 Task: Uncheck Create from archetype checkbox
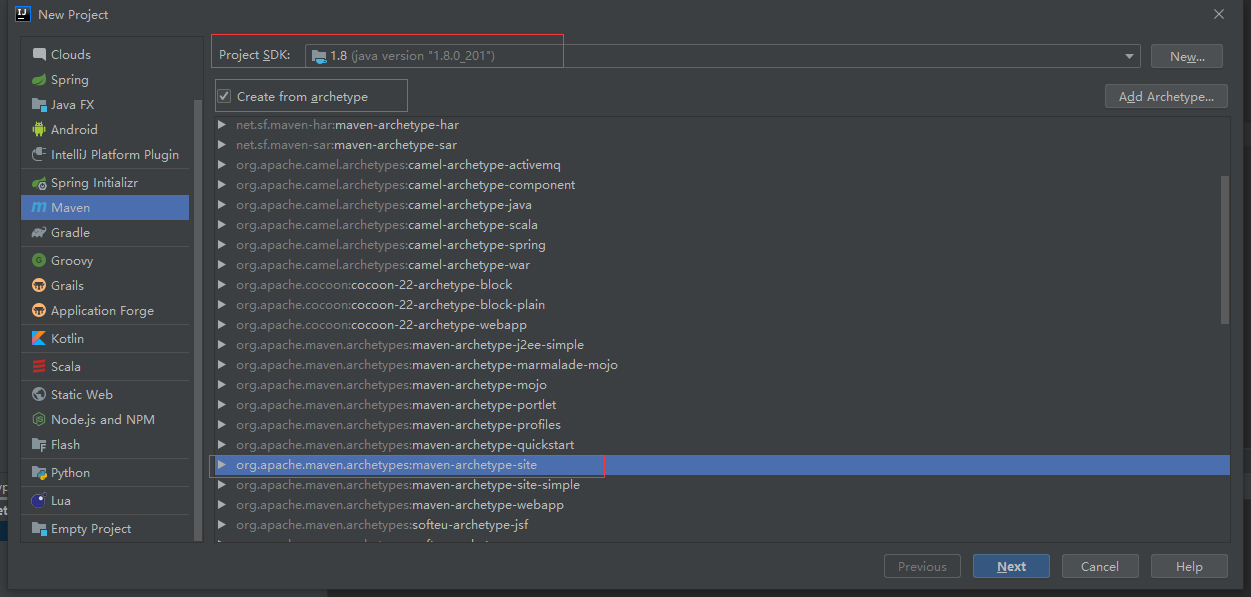coord(224,97)
